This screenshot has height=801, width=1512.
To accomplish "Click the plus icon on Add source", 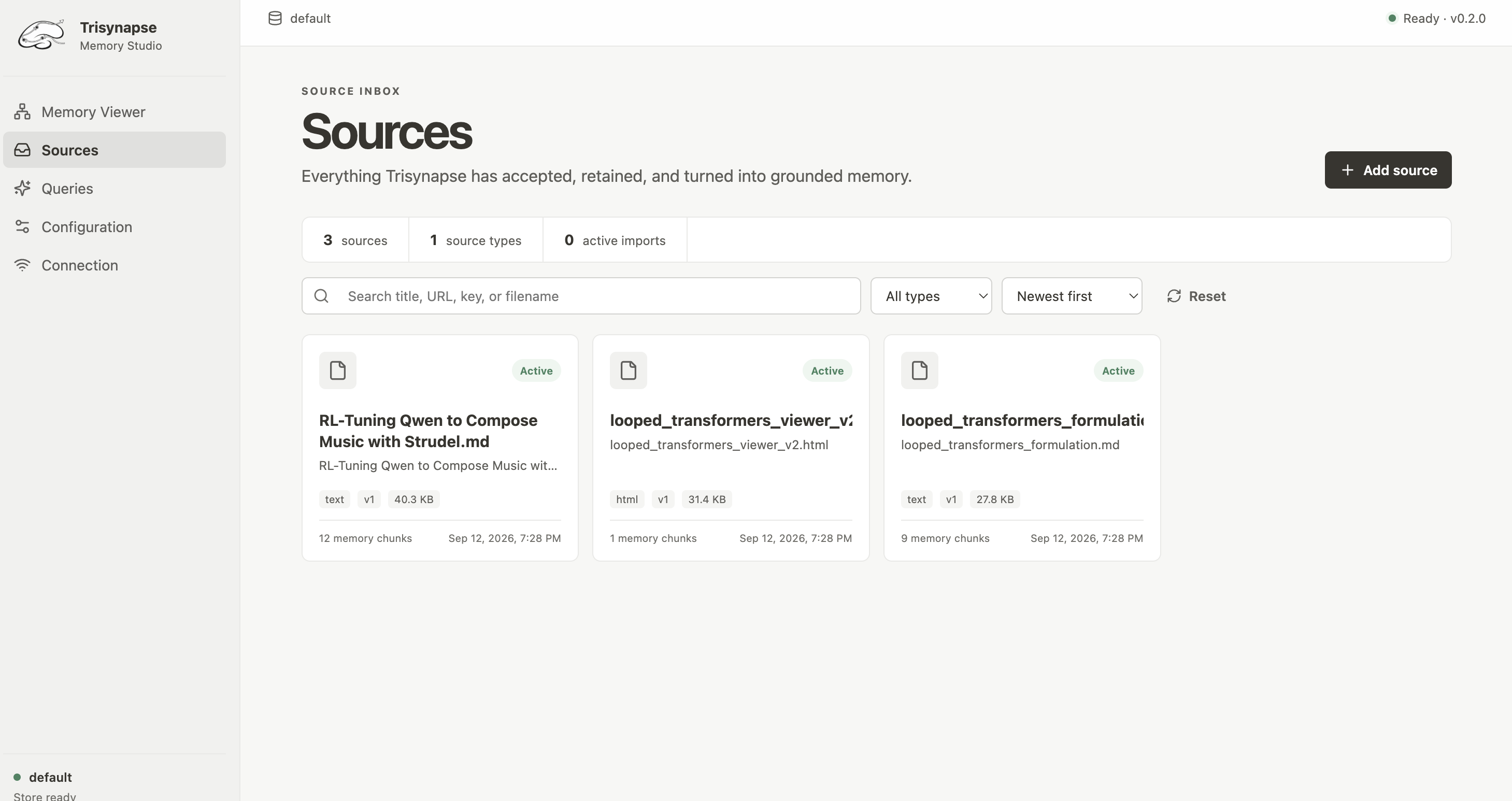I will tap(1348, 170).
